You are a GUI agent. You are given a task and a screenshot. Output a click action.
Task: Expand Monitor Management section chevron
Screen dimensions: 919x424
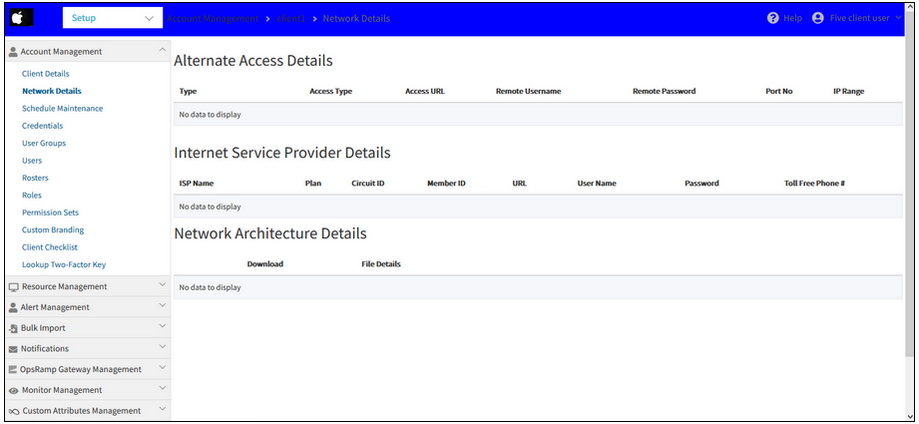162,389
